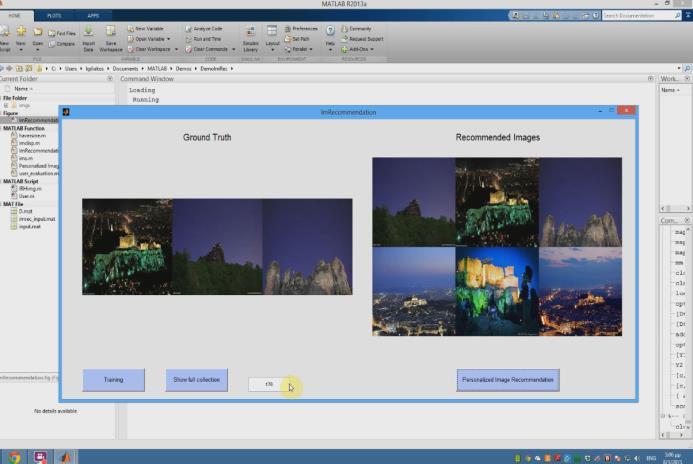Click the bottom-middle recommended image of the lit citadel
This screenshot has width=693, height=464.
(497, 291)
